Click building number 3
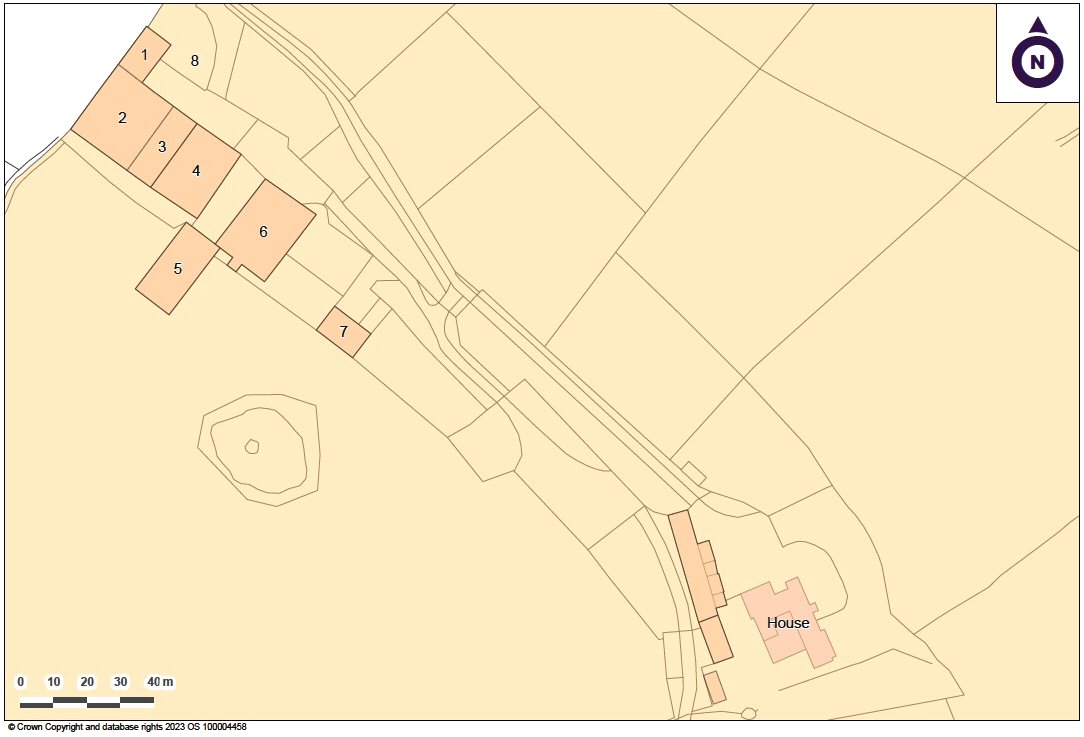The height and width of the screenshot is (737, 1084). pos(161,148)
